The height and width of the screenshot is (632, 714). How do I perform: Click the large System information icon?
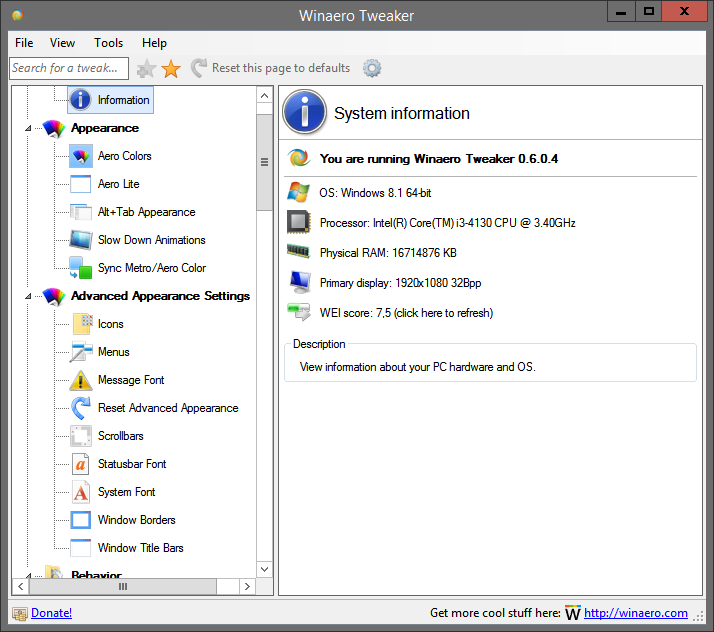click(305, 112)
